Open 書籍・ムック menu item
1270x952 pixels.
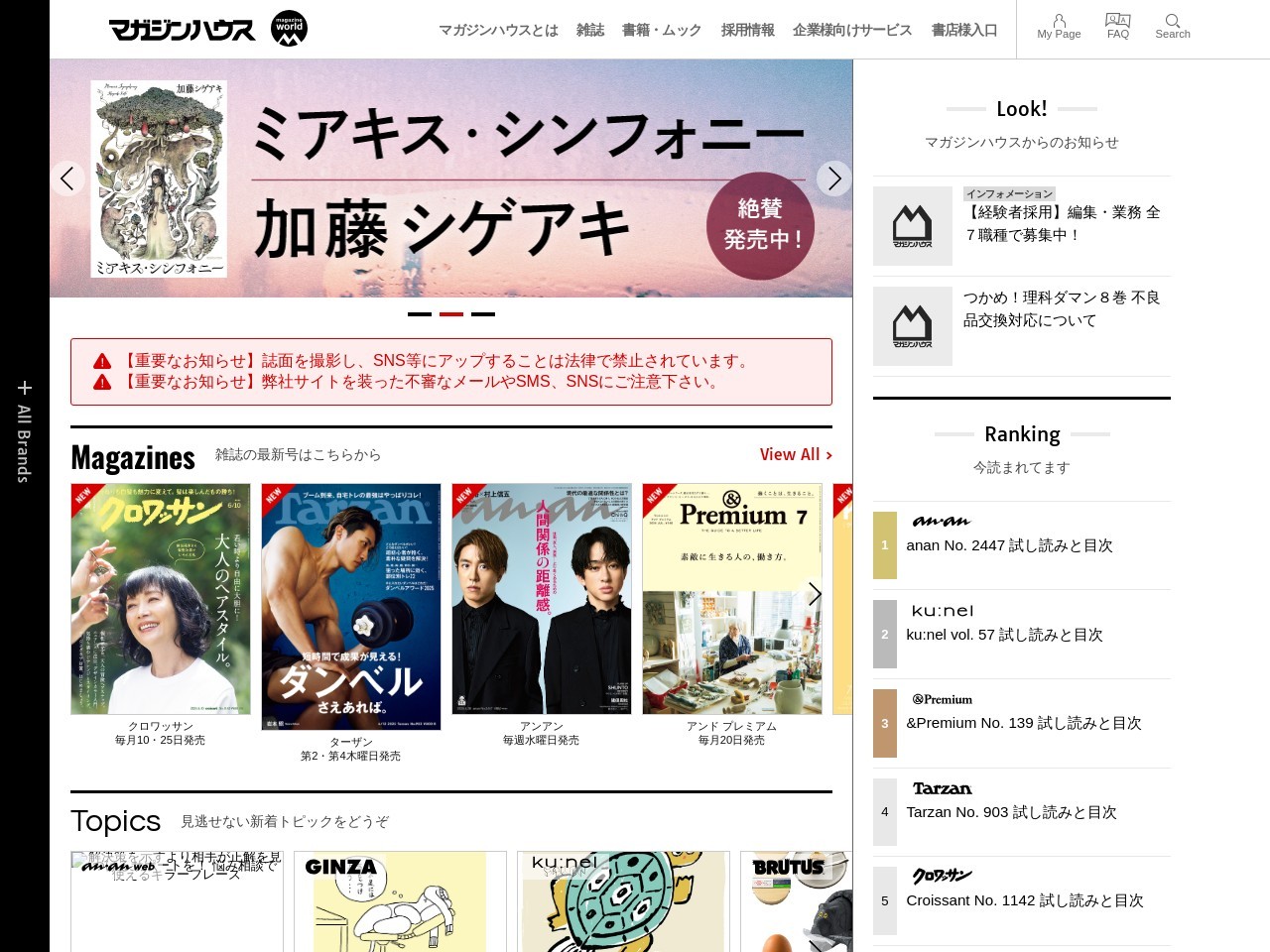(x=662, y=30)
